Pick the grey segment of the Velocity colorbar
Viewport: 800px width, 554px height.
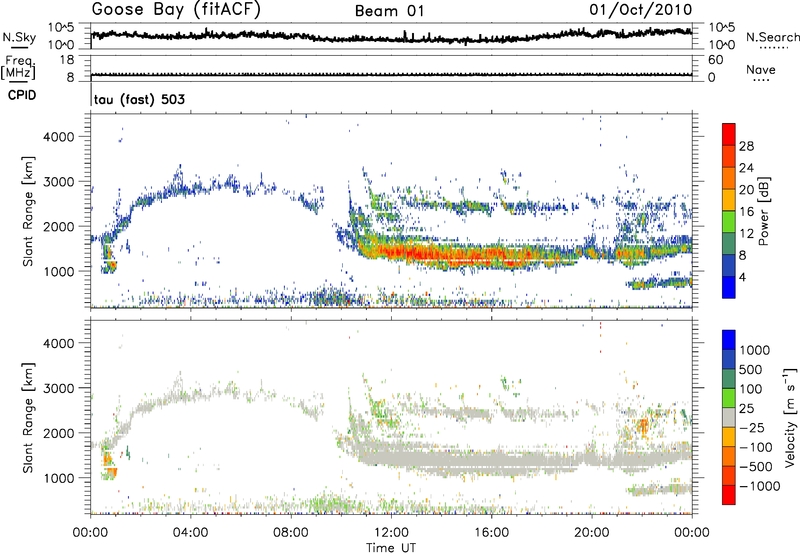pos(729,418)
